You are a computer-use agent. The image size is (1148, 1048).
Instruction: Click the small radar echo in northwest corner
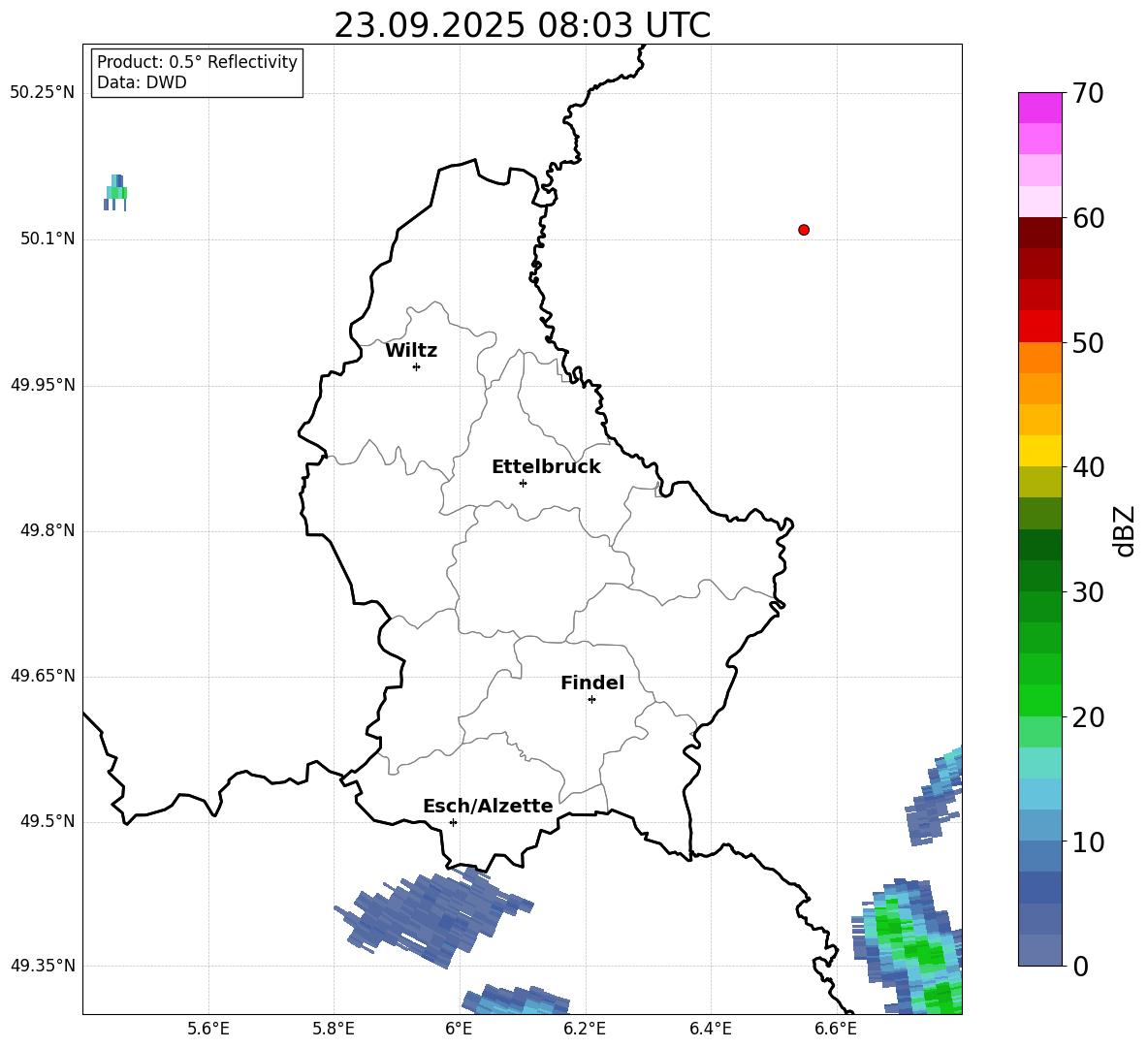pos(115,193)
